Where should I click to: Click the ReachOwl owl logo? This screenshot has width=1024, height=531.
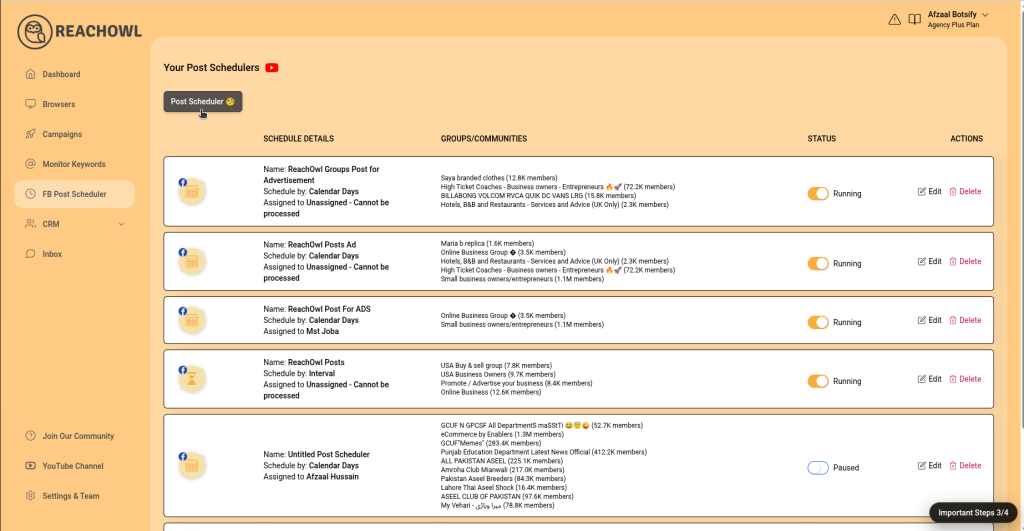click(x=35, y=33)
